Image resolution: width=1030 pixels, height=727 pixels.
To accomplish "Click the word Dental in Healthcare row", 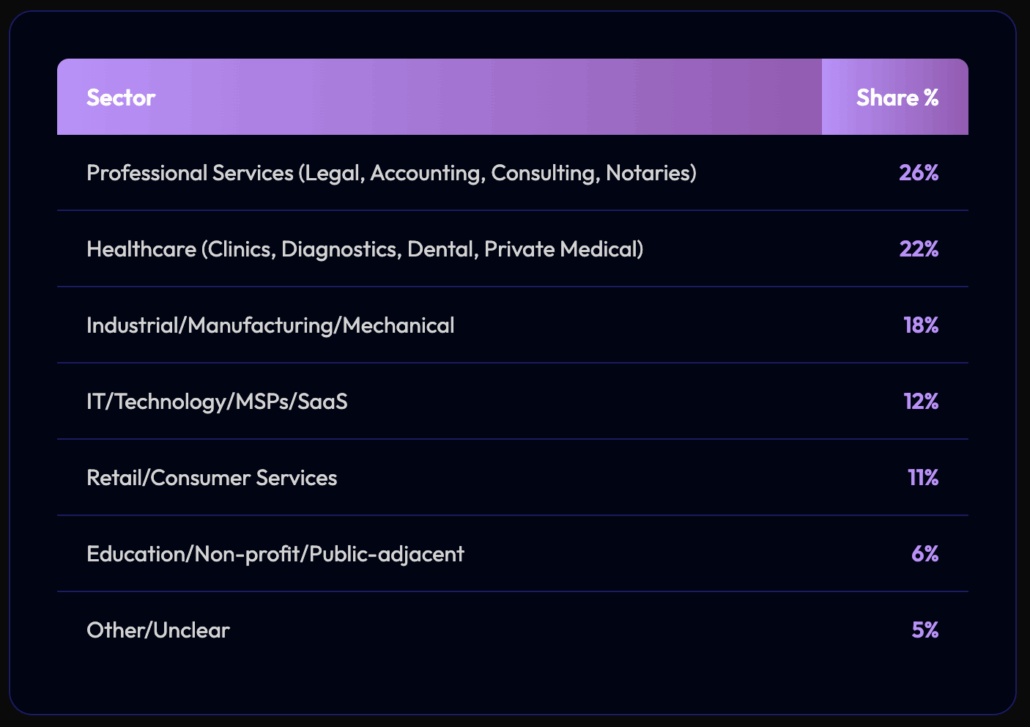I will point(440,249).
